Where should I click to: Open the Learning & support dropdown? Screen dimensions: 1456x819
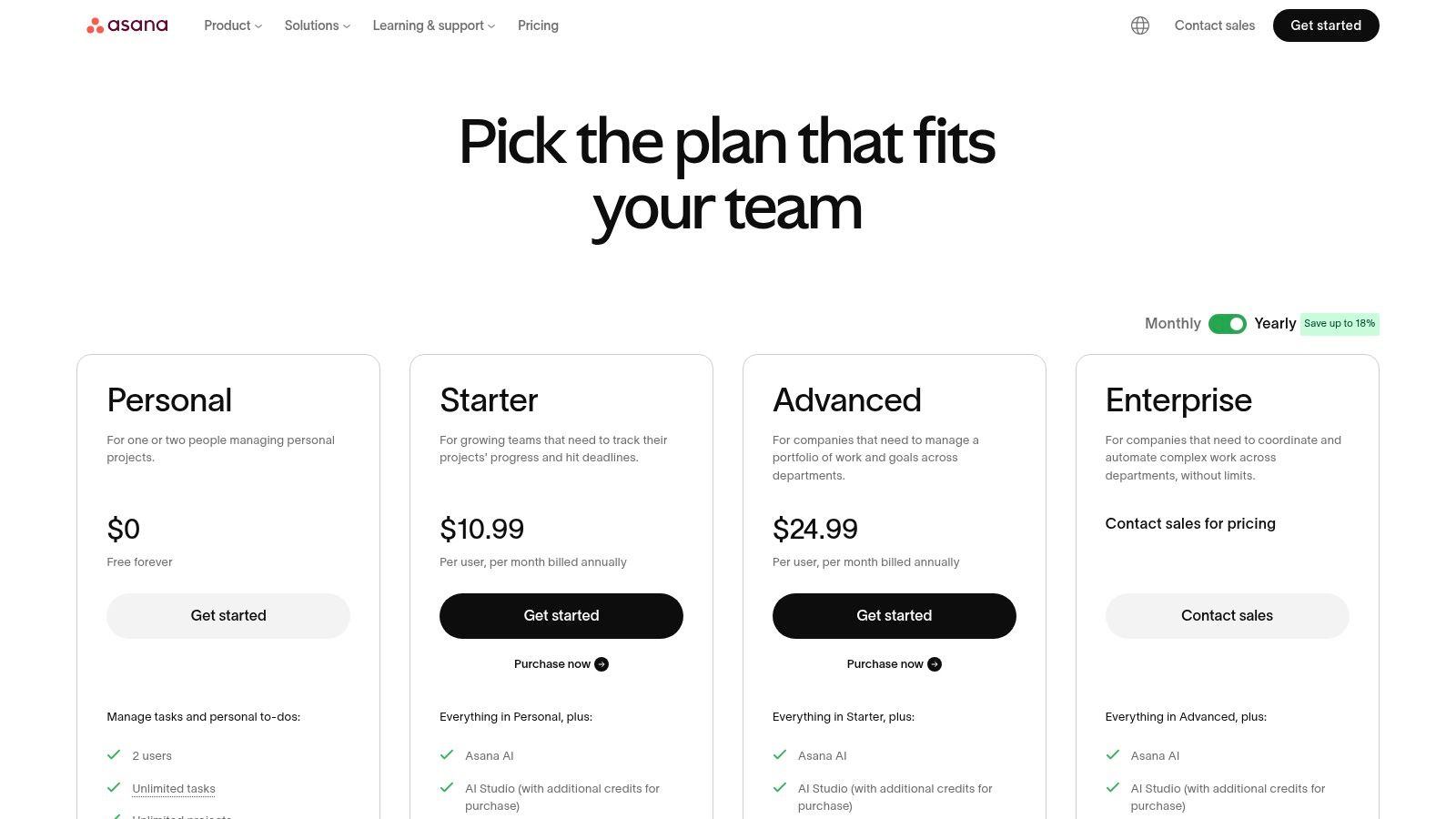[433, 25]
